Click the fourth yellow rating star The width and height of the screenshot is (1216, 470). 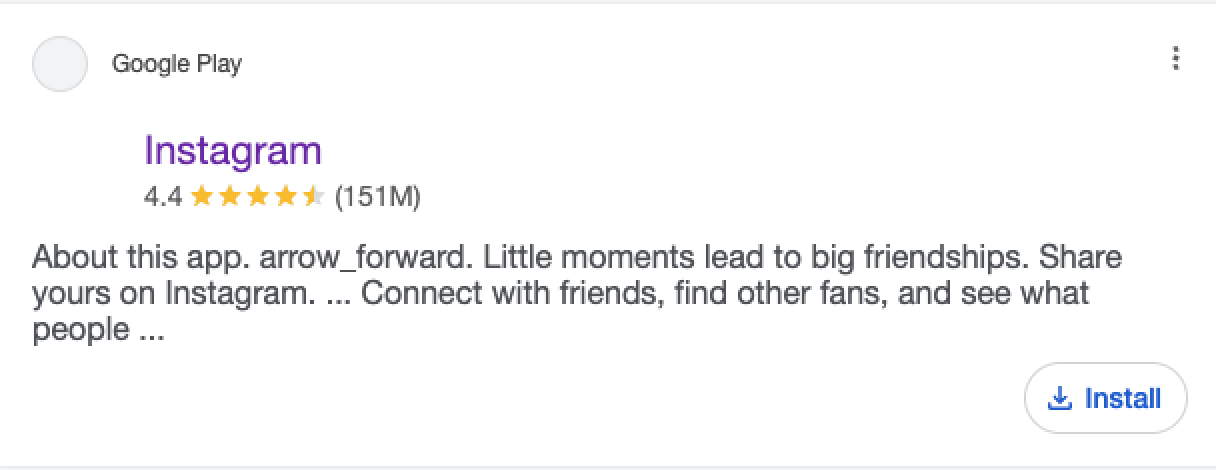285,197
